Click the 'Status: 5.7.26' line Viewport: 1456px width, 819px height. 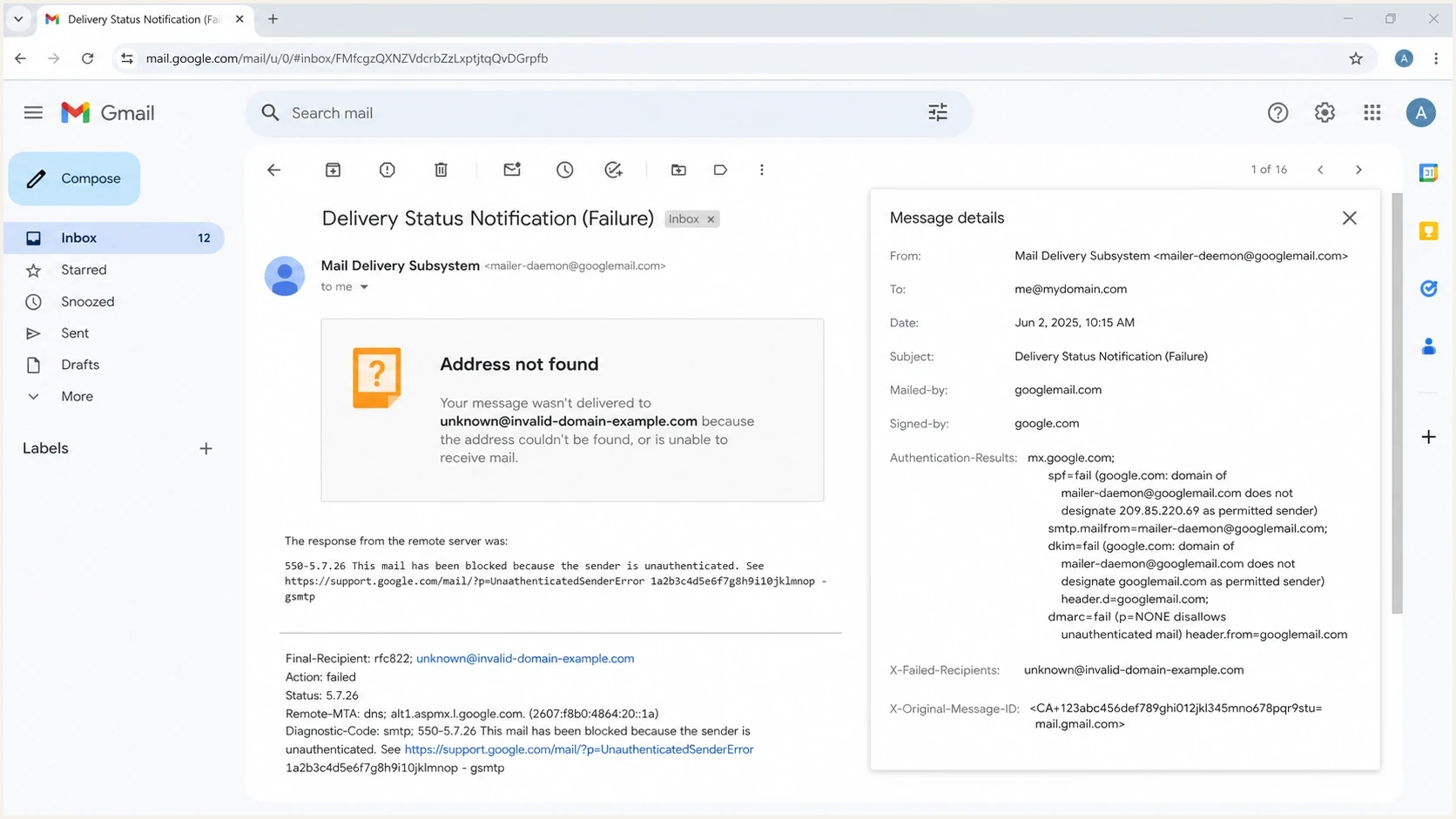pyautogui.click(x=321, y=695)
